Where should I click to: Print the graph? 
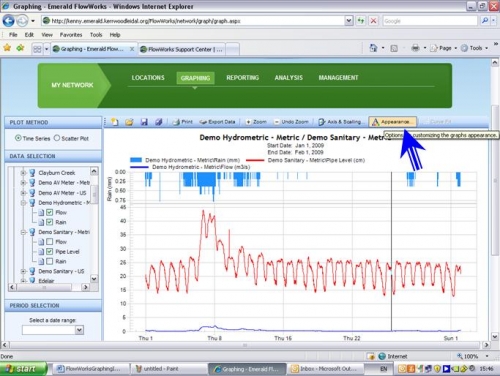tap(183, 122)
